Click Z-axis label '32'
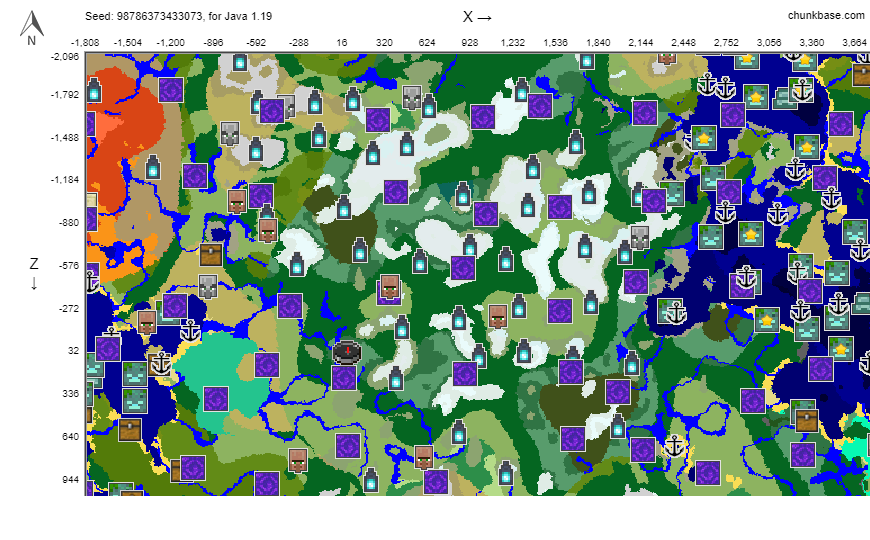This screenshot has height=540, width=870. (x=74, y=351)
